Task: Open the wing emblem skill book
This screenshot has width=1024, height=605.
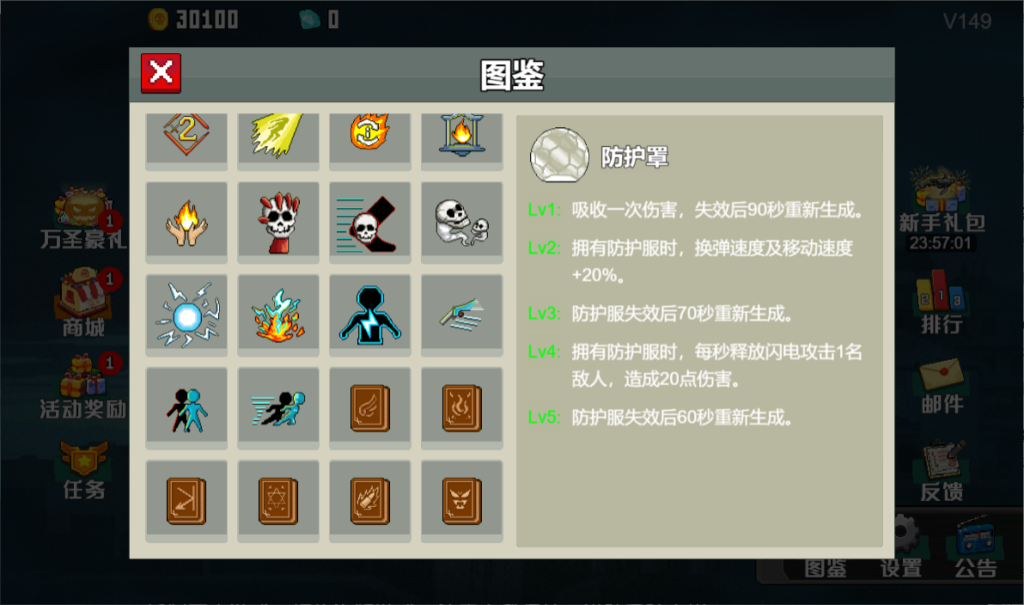Action: click(370, 408)
